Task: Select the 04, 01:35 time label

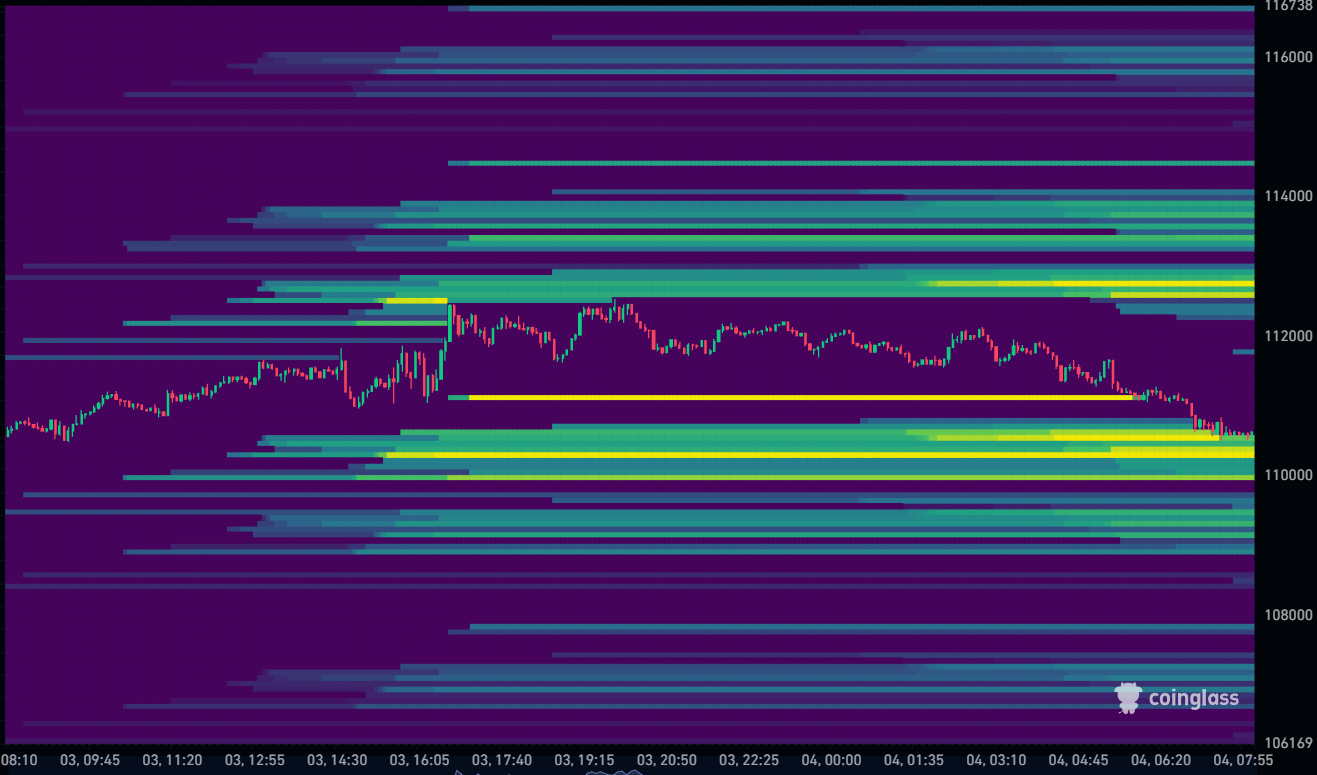Action: (913, 760)
